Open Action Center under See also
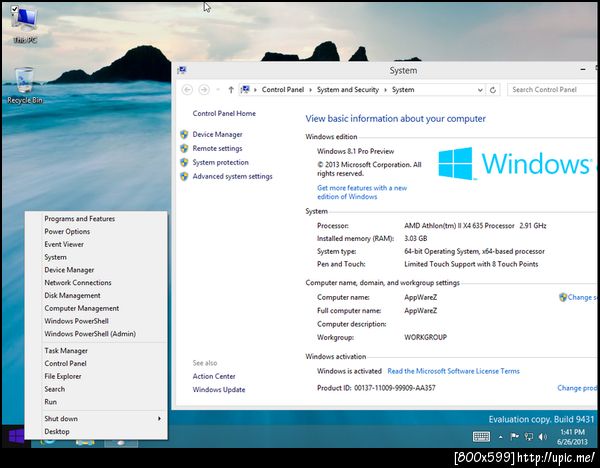 tap(214, 376)
